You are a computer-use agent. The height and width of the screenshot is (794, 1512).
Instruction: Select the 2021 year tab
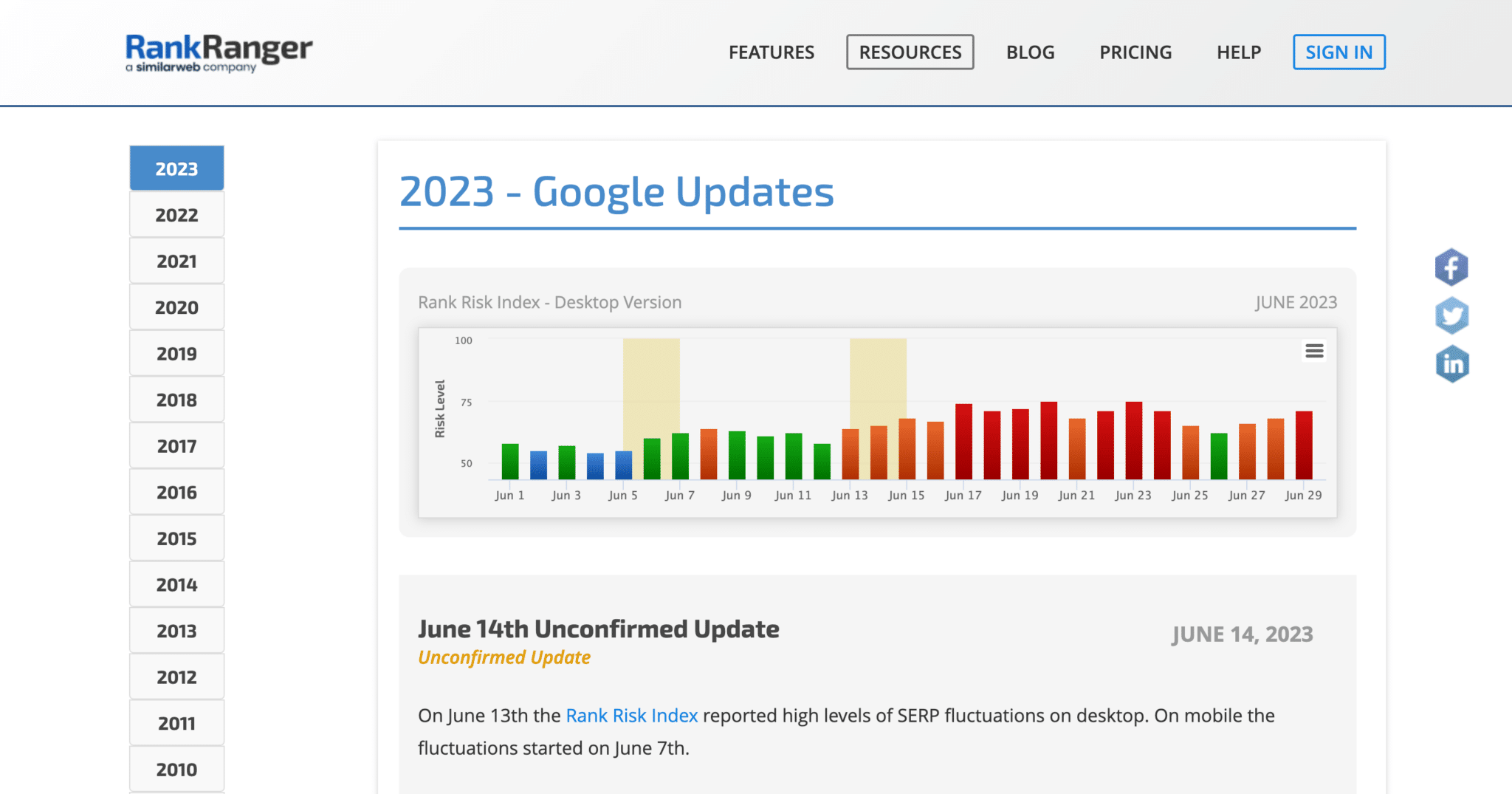[177, 261]
